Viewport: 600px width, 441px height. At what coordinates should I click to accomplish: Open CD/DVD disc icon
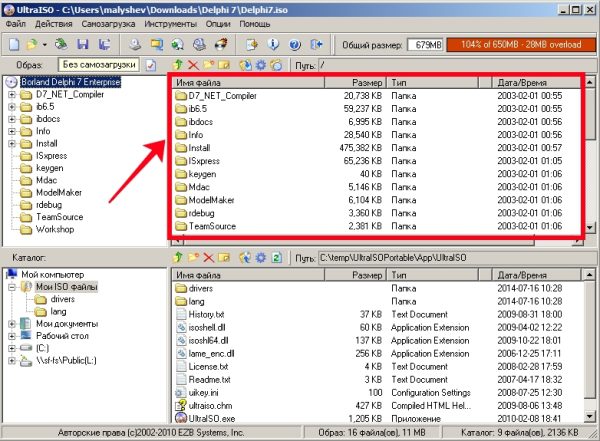coord(60,45)
